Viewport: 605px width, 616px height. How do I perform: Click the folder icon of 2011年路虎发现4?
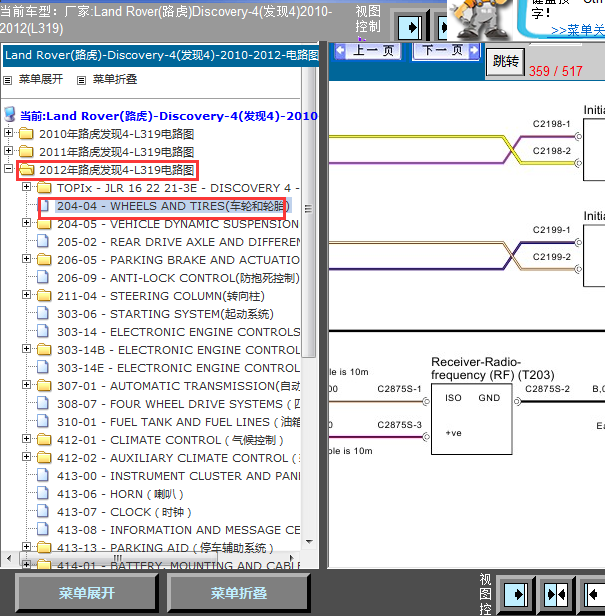pyautogui.click(x=26, y=152)
